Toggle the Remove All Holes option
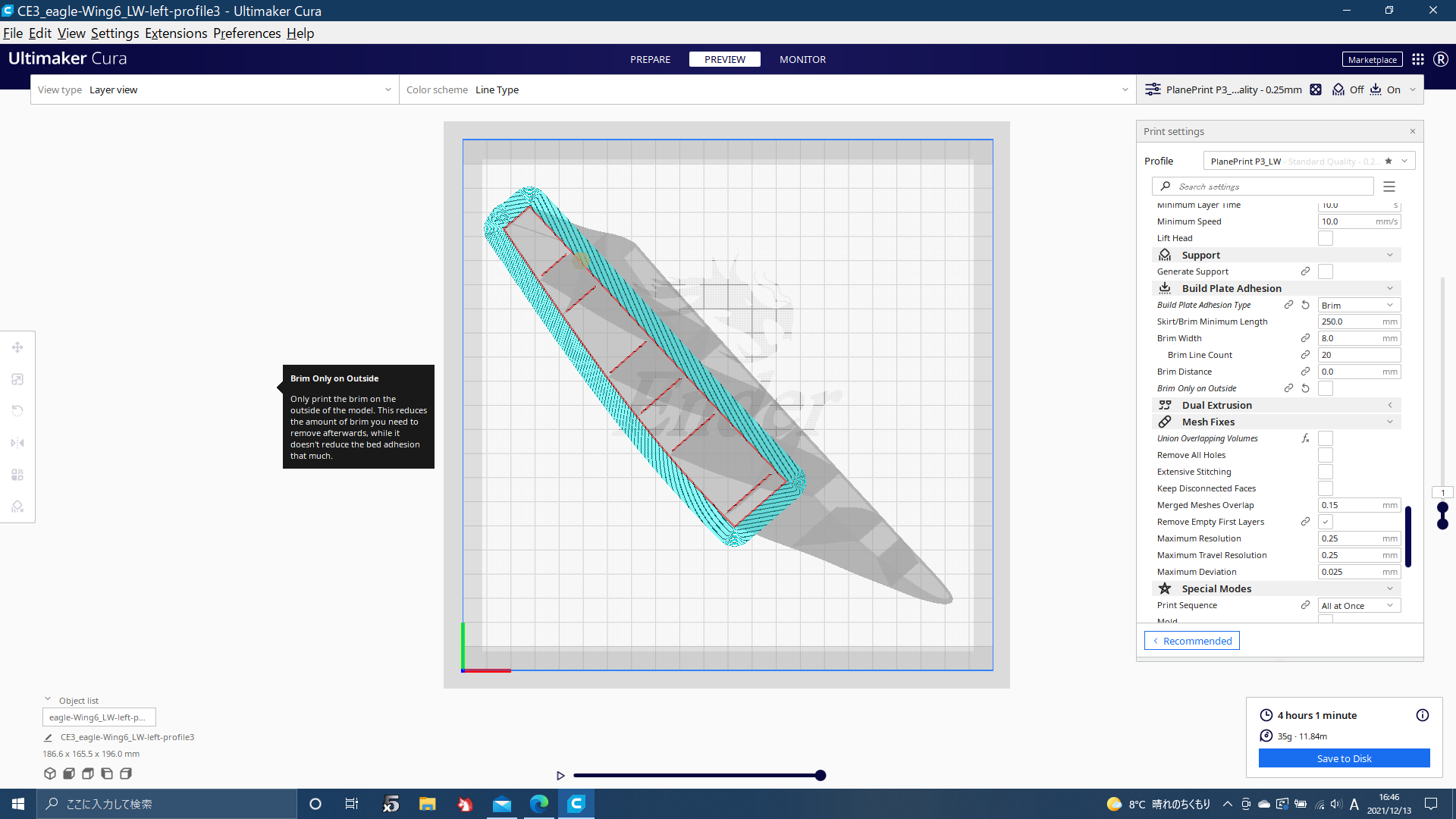The height and width of the screenshot is (819, 1456). coord(1326,454)
